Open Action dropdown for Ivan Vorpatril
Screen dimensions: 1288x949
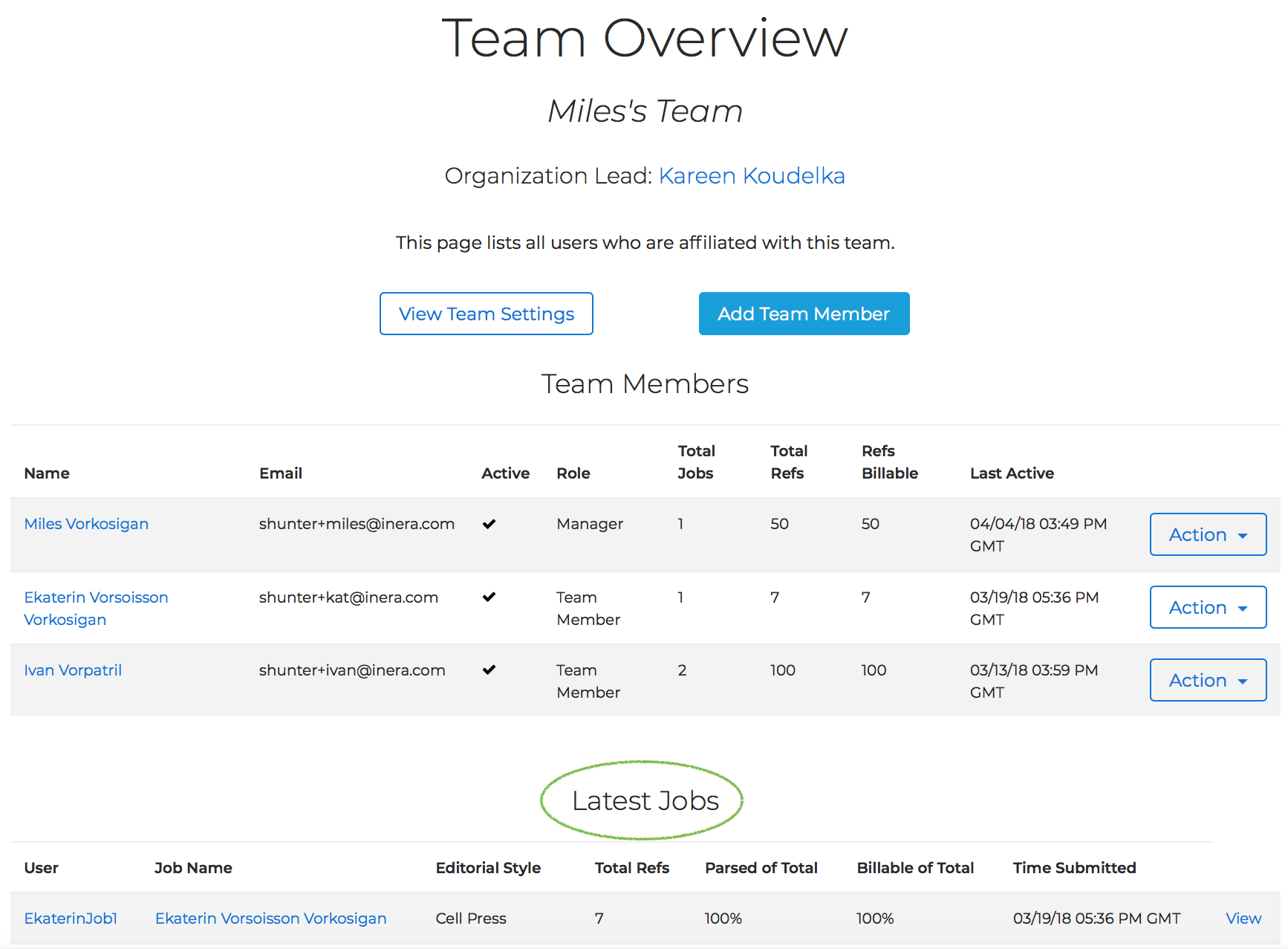(1208, 680)
